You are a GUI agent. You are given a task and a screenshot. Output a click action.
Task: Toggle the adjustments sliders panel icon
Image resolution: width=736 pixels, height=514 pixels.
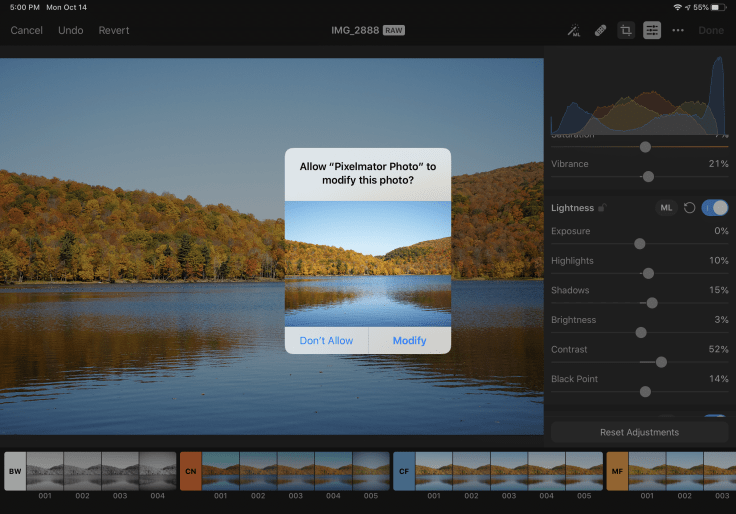652,31
